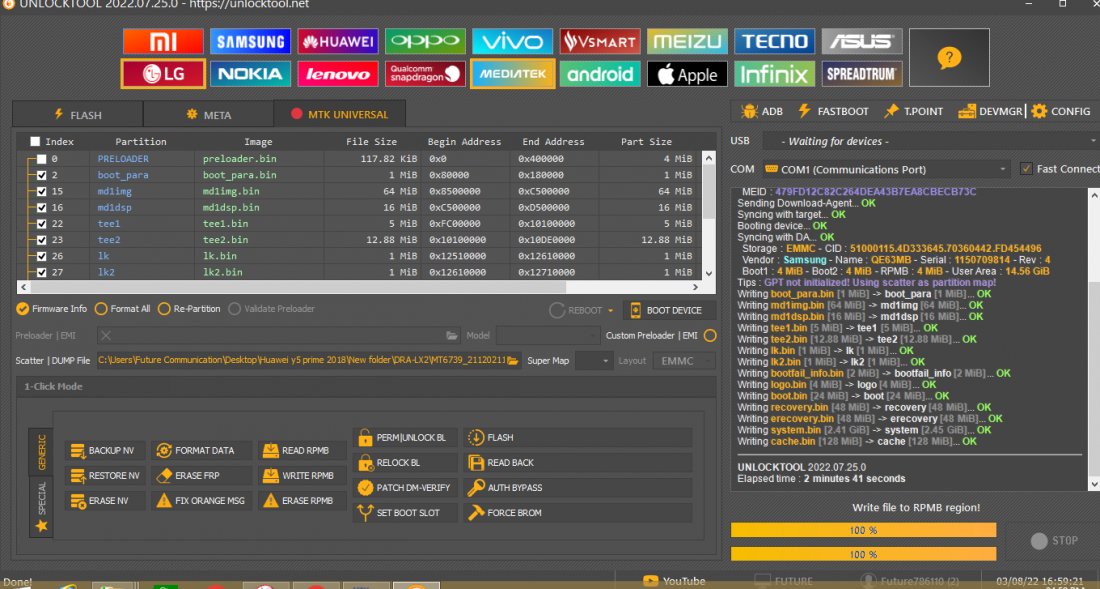Open the Model dropdown

point(548,336)
